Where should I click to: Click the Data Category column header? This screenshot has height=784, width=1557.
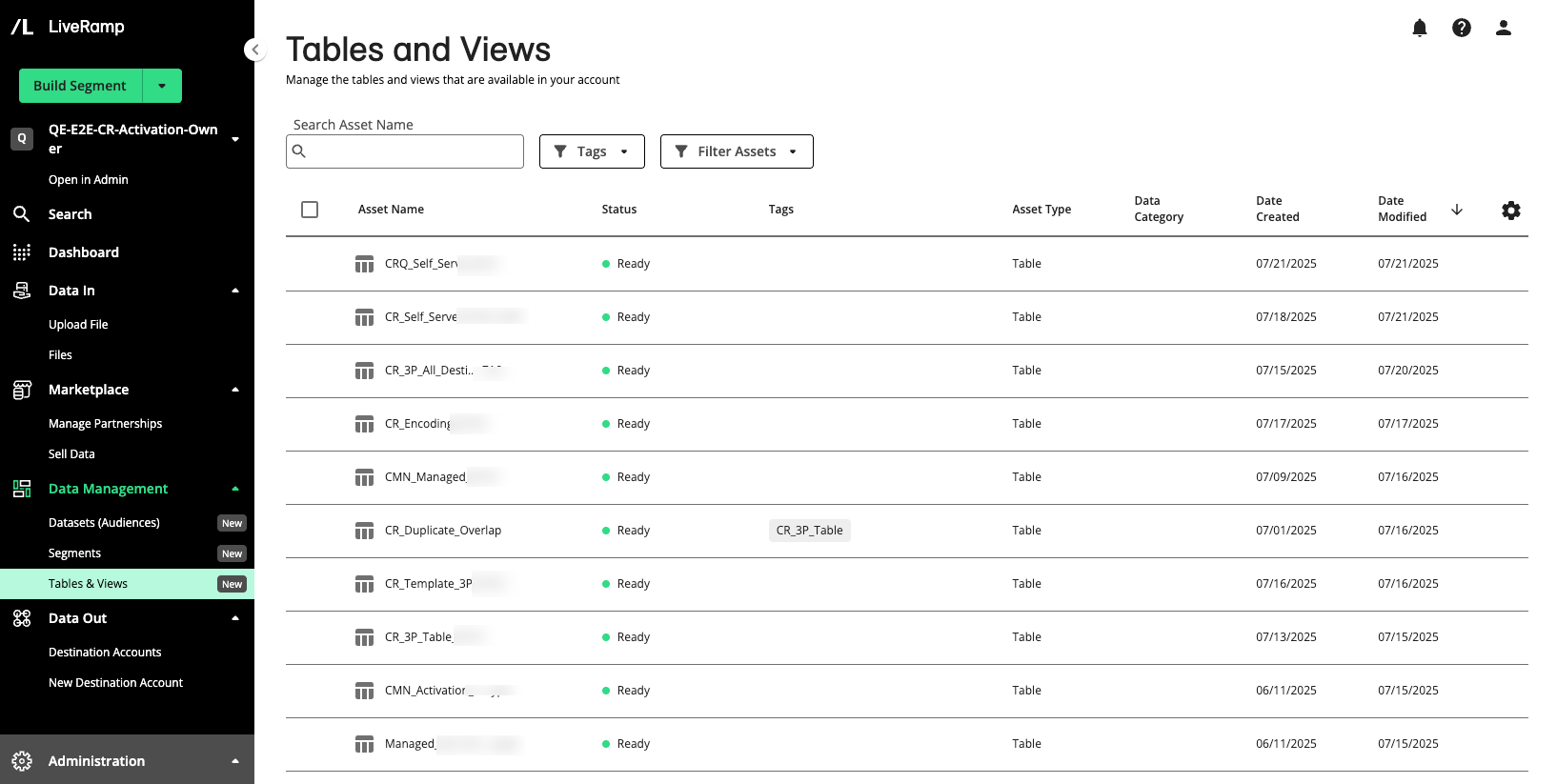click(x=1159, y=209)
